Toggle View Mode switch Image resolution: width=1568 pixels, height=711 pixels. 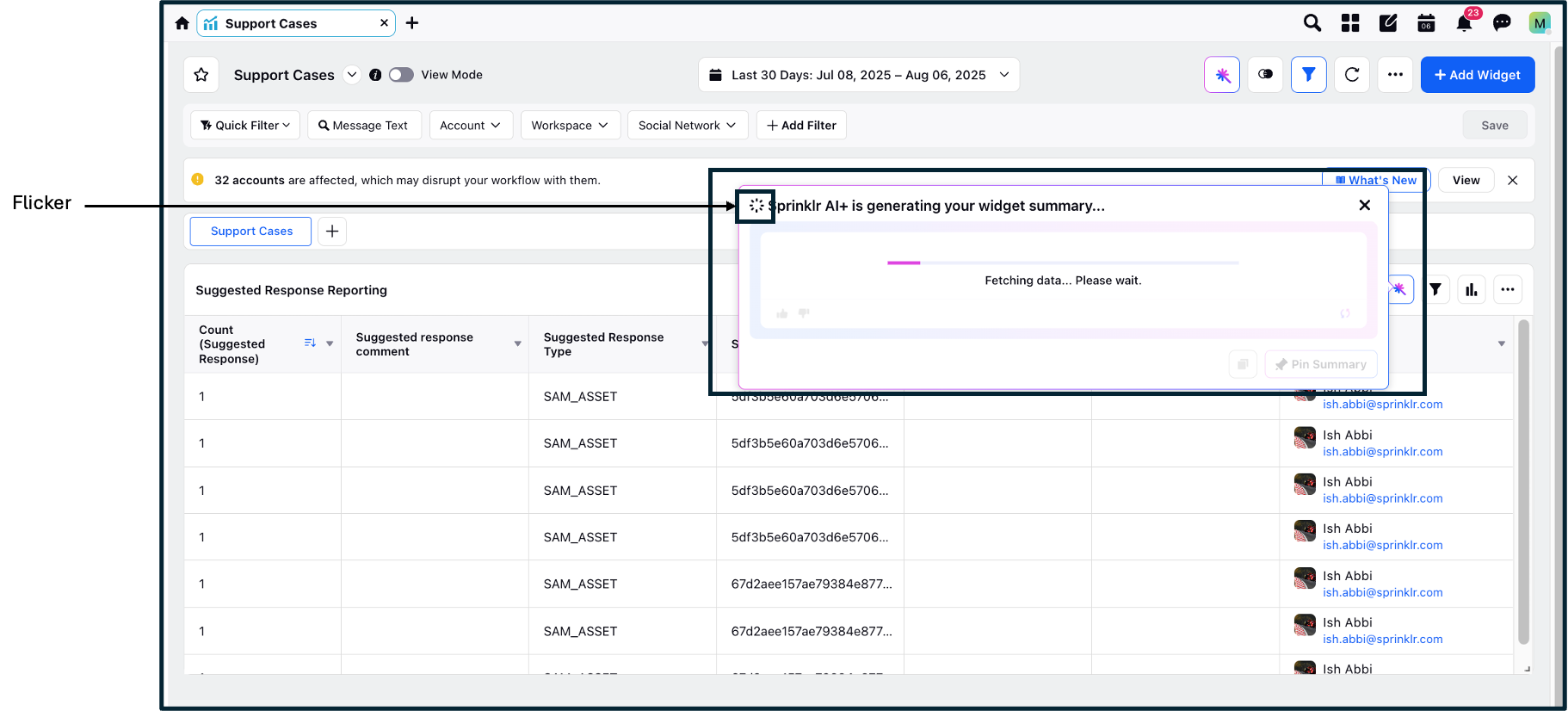click(401, 75)
